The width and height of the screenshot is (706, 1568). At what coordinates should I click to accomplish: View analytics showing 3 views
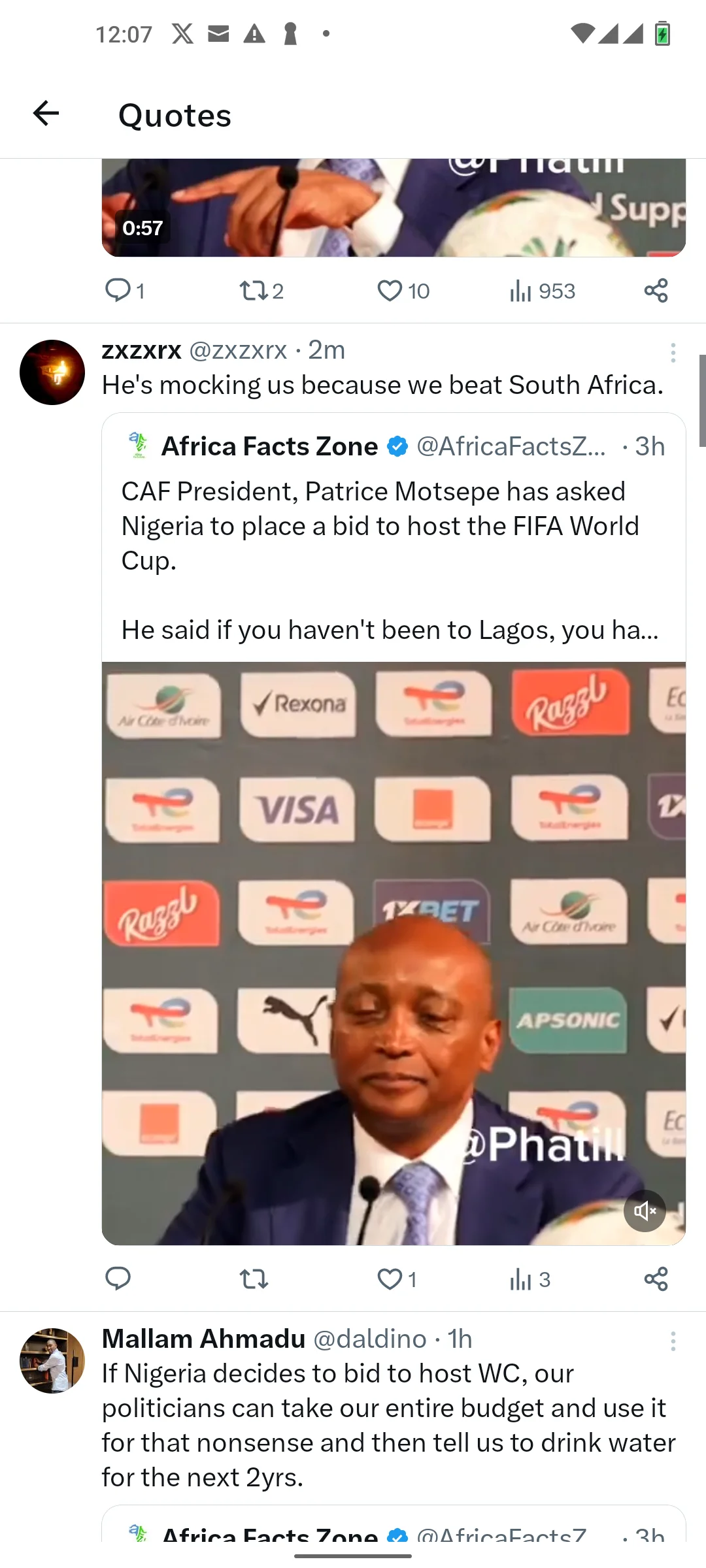(x=529, y=1279)
